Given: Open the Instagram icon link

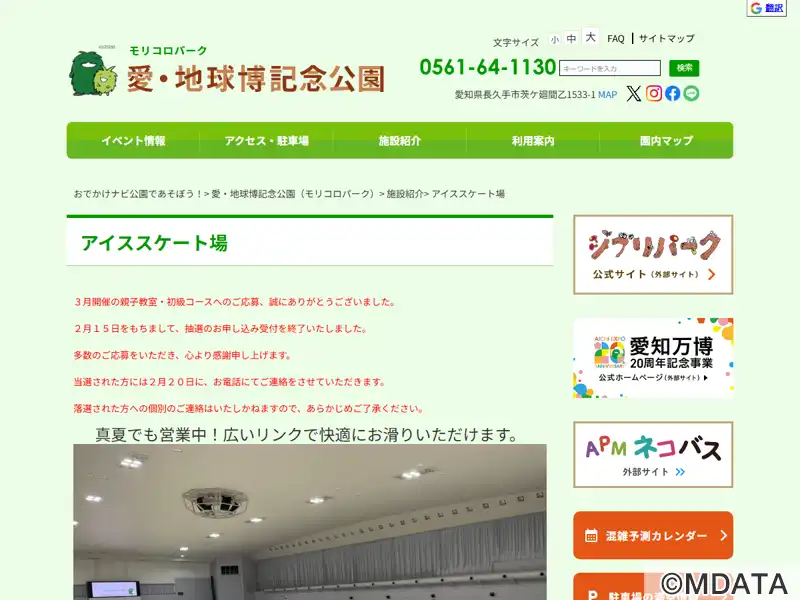Looking at the screenshot, I should click(654, 93).
